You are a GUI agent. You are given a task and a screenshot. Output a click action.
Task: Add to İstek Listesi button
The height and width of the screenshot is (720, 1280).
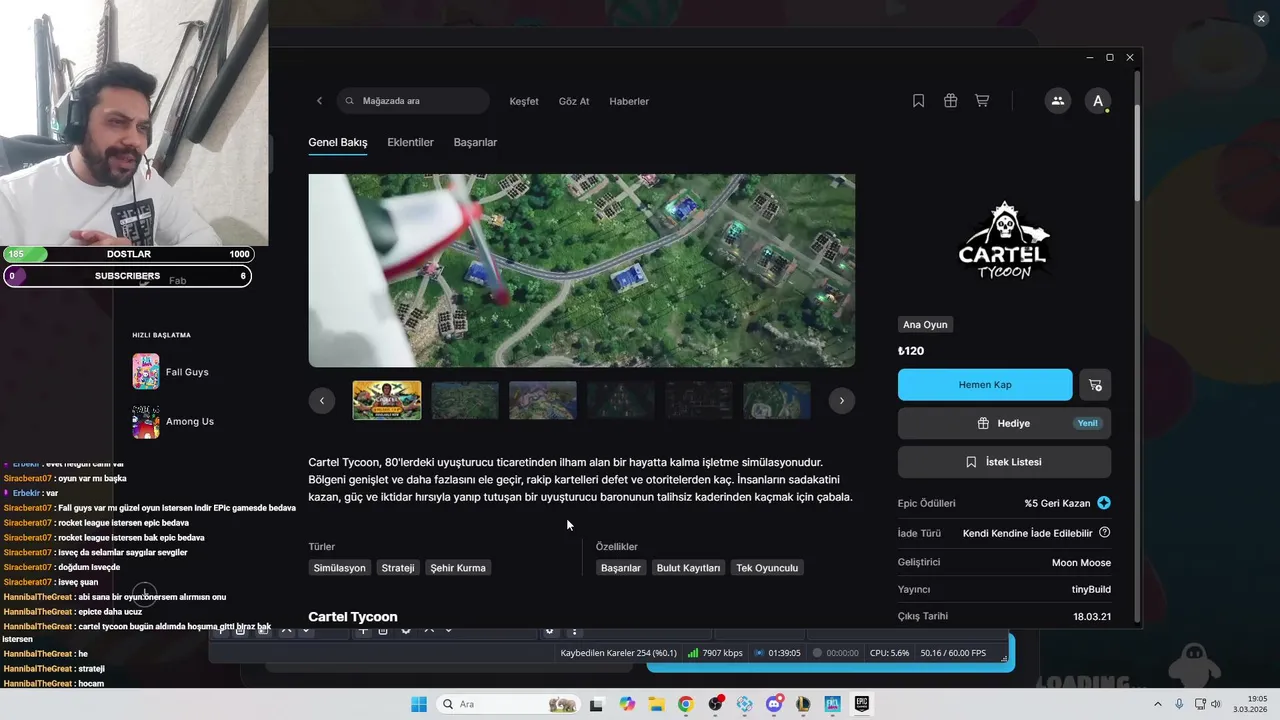(1004, 462)
